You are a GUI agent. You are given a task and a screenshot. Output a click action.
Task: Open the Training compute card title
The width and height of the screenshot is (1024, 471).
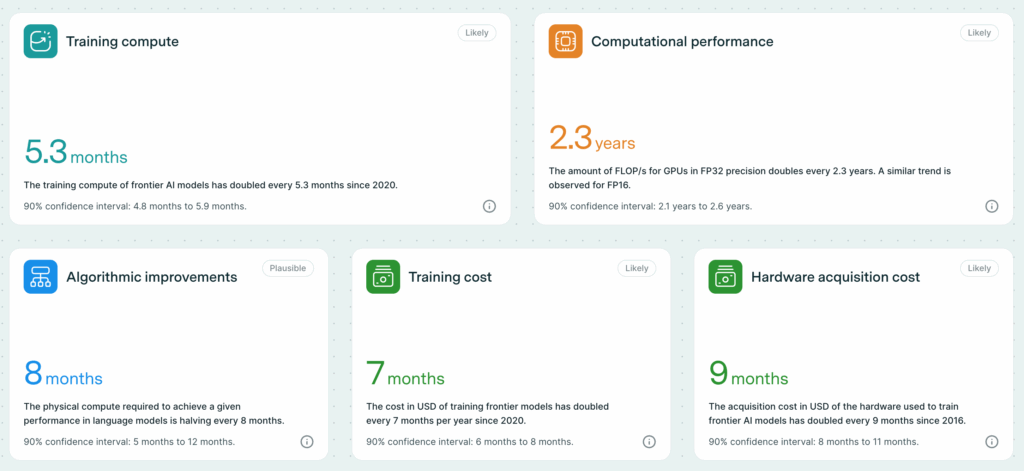pyautogui.click(x=122, y=42)
